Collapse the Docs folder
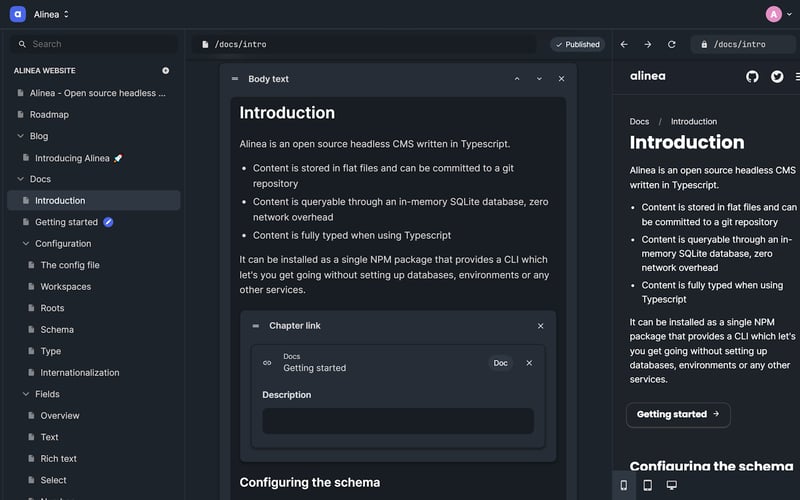 [20, 179]
